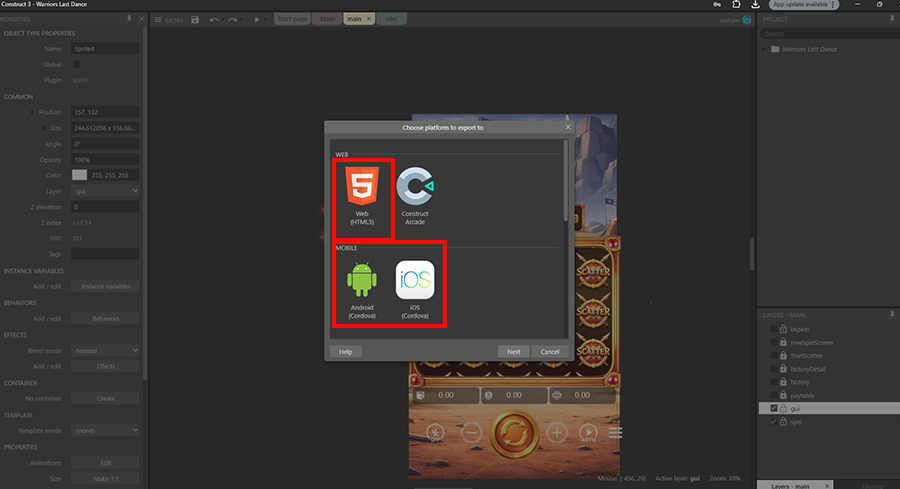Toggle historyDetail layer visibility checkbox
The width and height of the screenshot is (900, 489).
(x=773, y=368)
